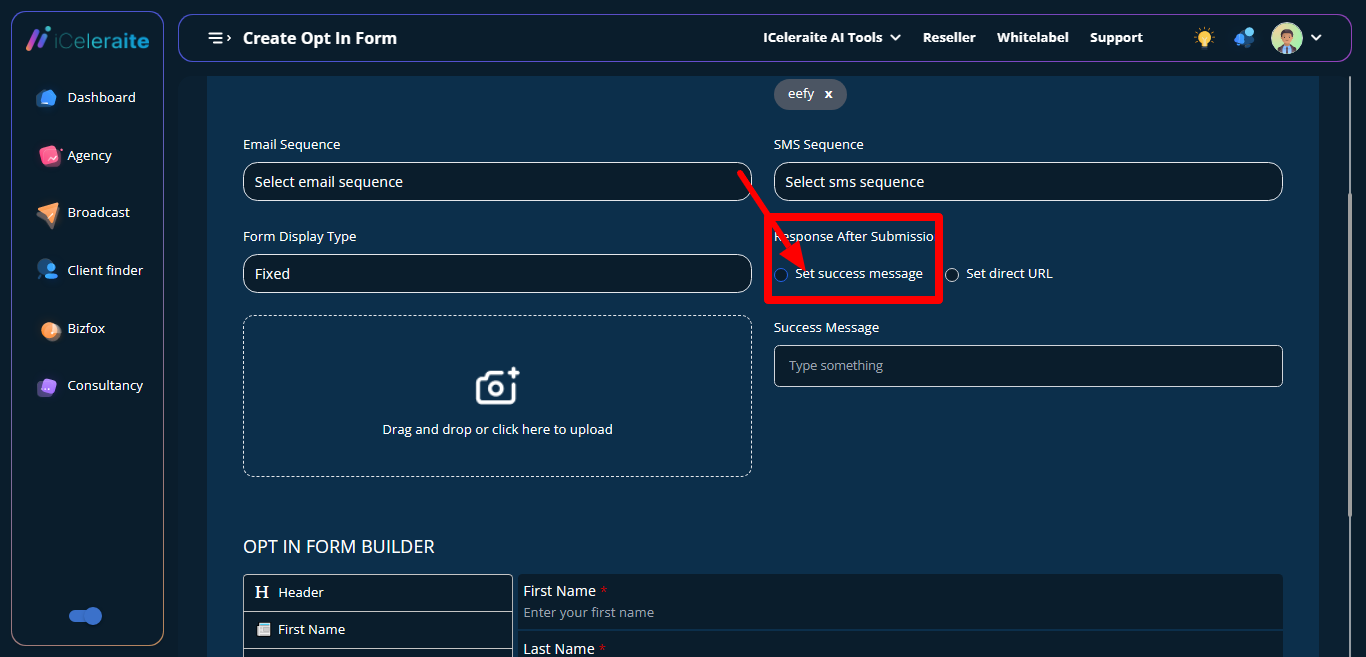
Task: Select the Set success message radio
Action: tap(781, 275)
